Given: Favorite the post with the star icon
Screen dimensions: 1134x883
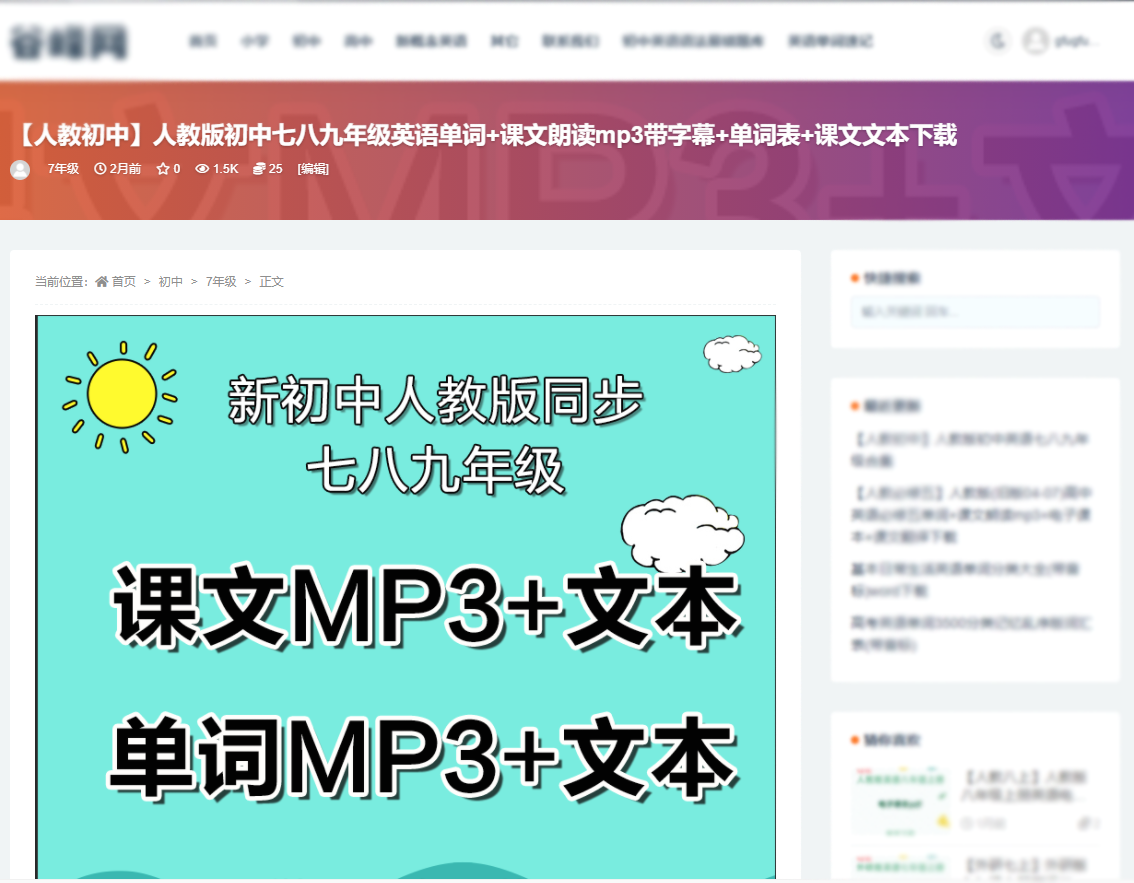Looking at the screenshot, I should (x=163, y=169).
